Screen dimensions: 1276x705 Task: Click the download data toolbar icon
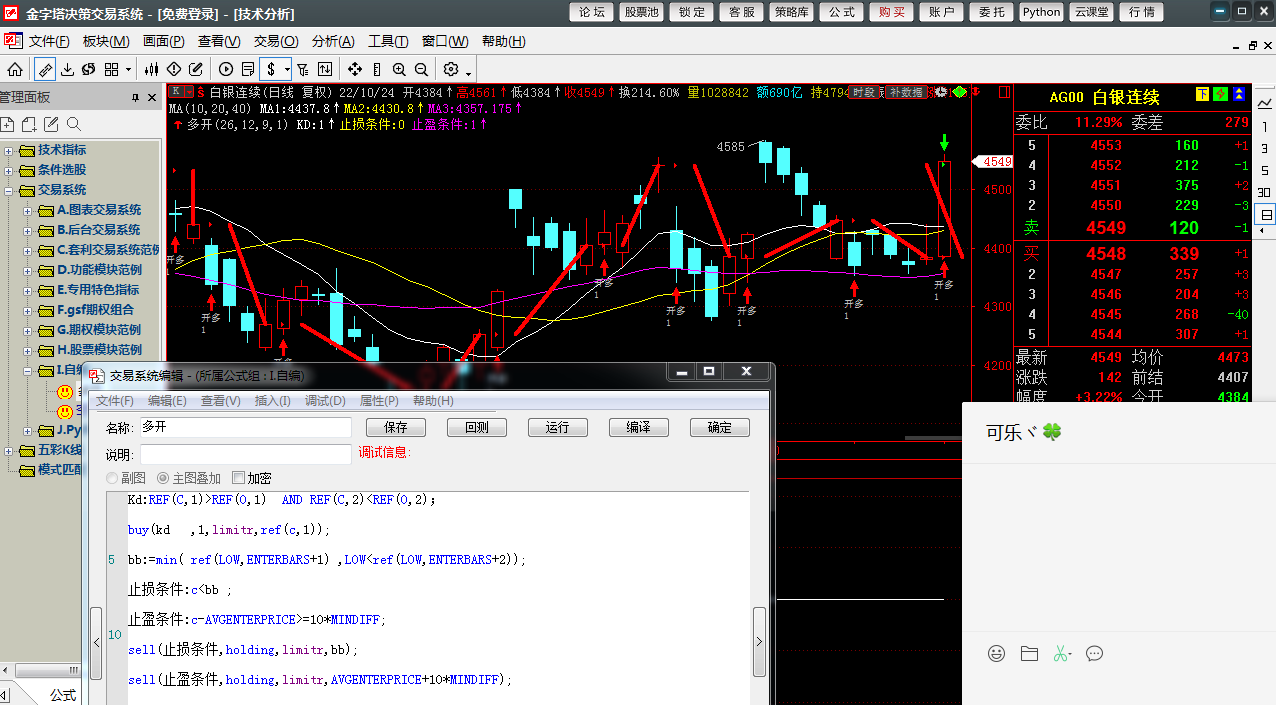[x=67, y=69]
